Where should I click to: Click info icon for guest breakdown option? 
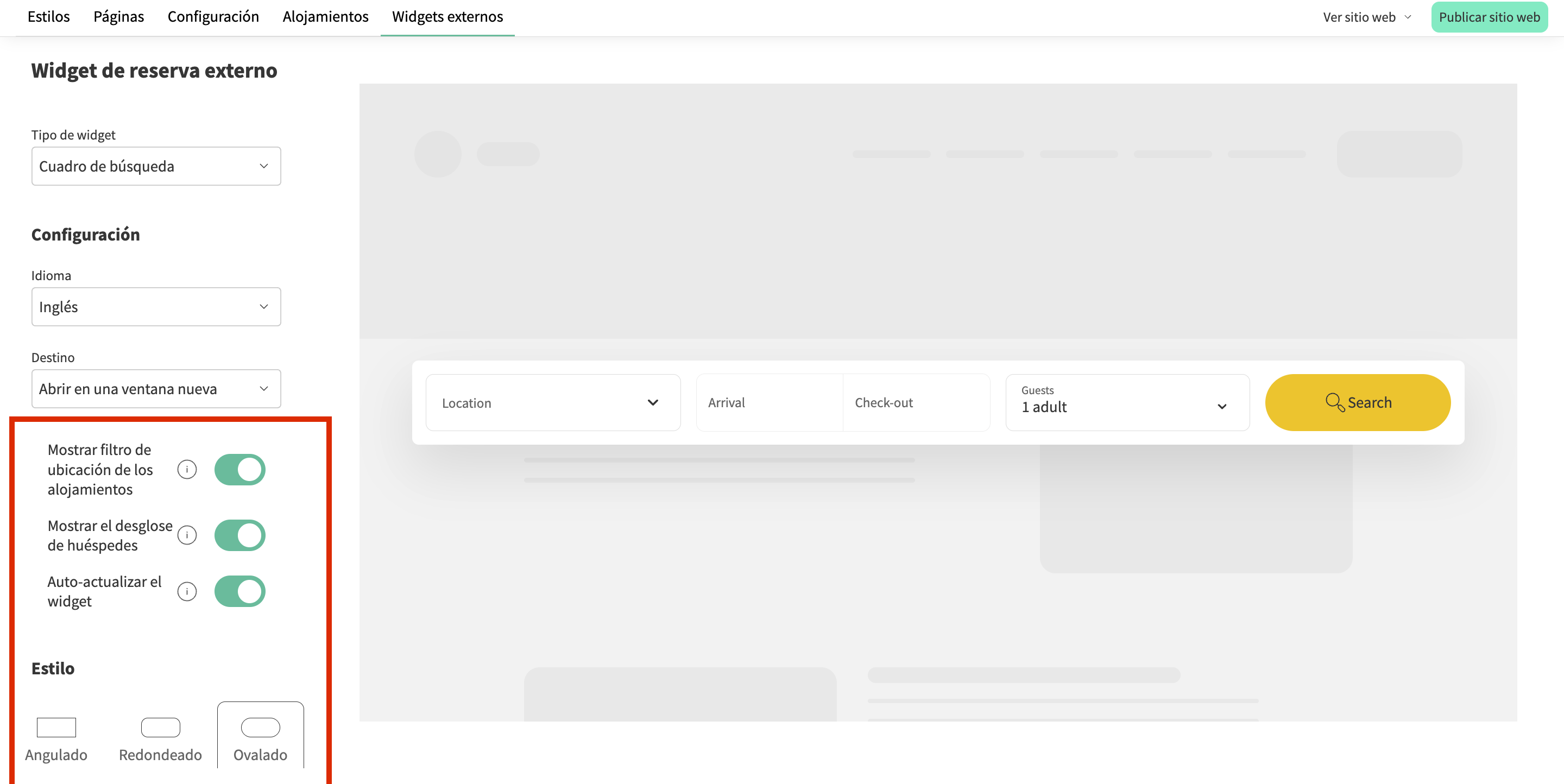pos(187,535)
